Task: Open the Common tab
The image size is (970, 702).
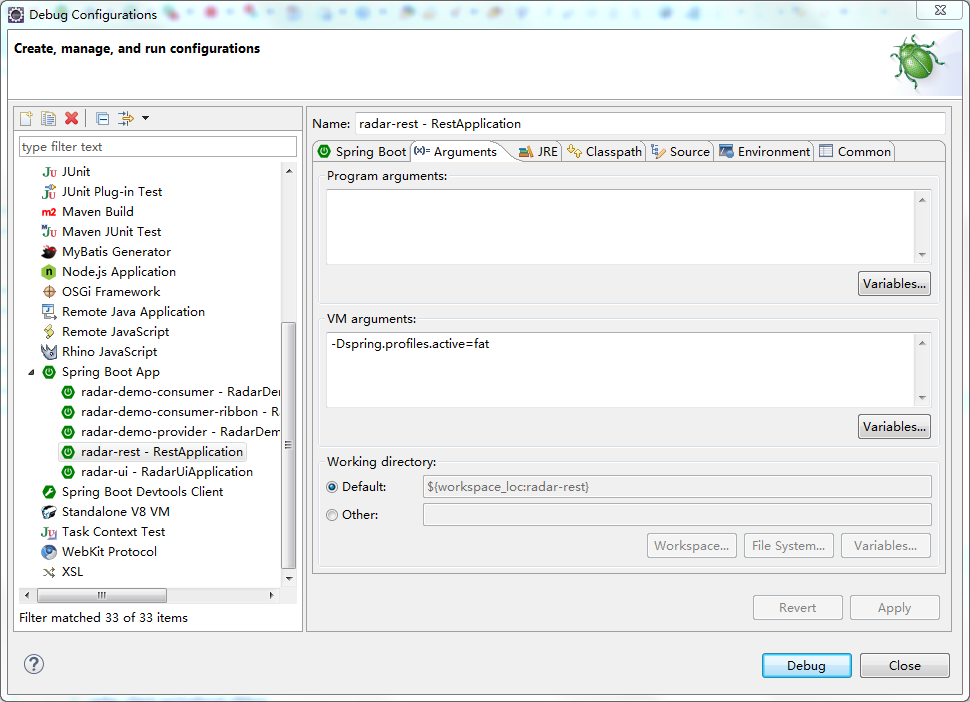Action: point(855,152)
